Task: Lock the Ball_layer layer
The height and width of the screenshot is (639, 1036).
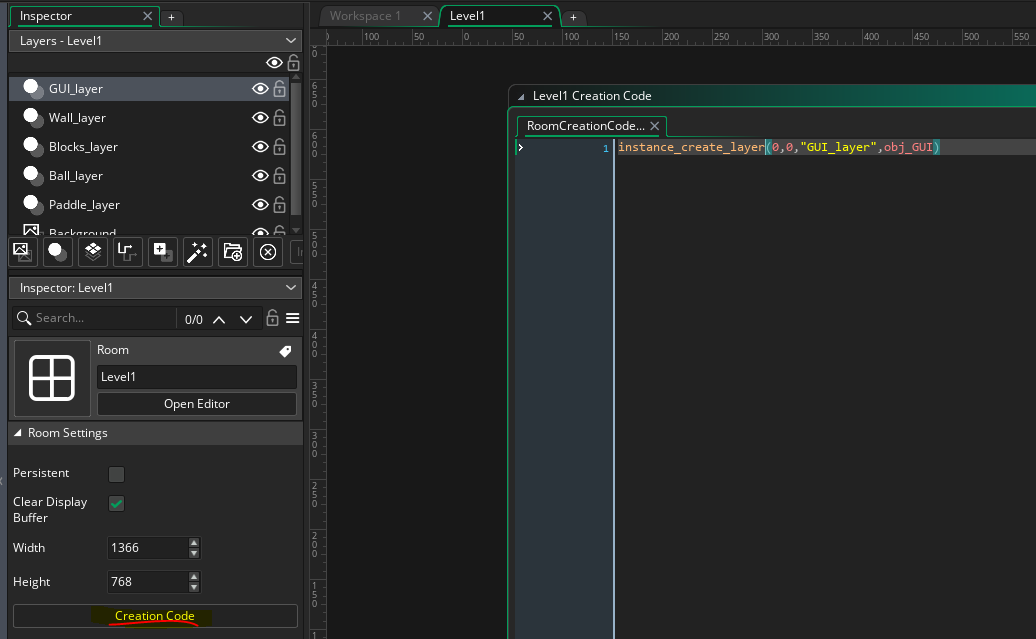Action: pyautogui.click(x=279, y=175)
